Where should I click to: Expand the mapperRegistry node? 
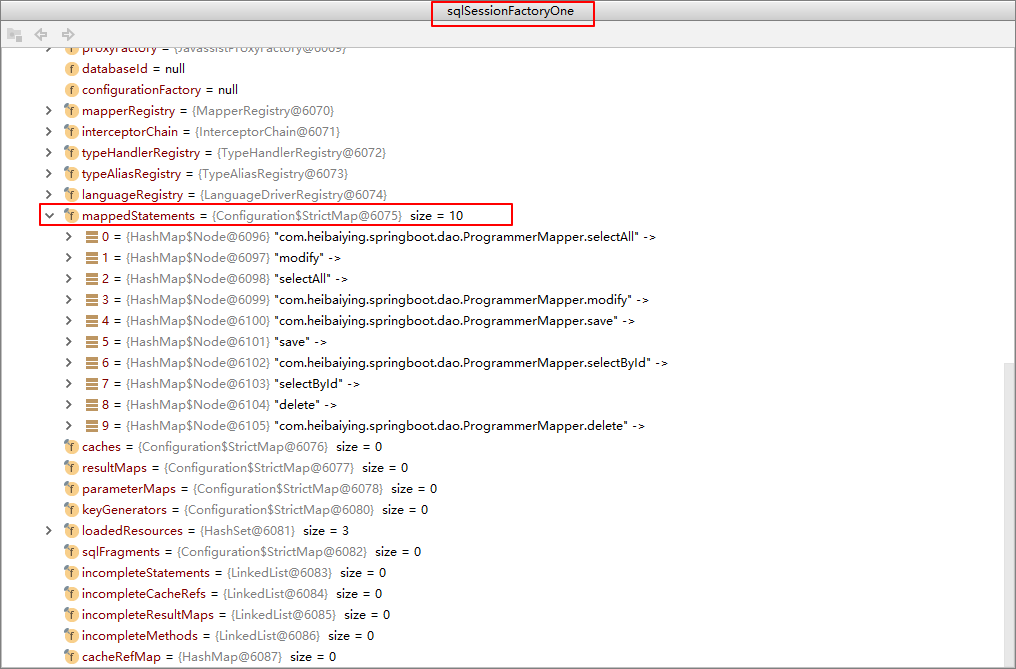coord(48,111)
